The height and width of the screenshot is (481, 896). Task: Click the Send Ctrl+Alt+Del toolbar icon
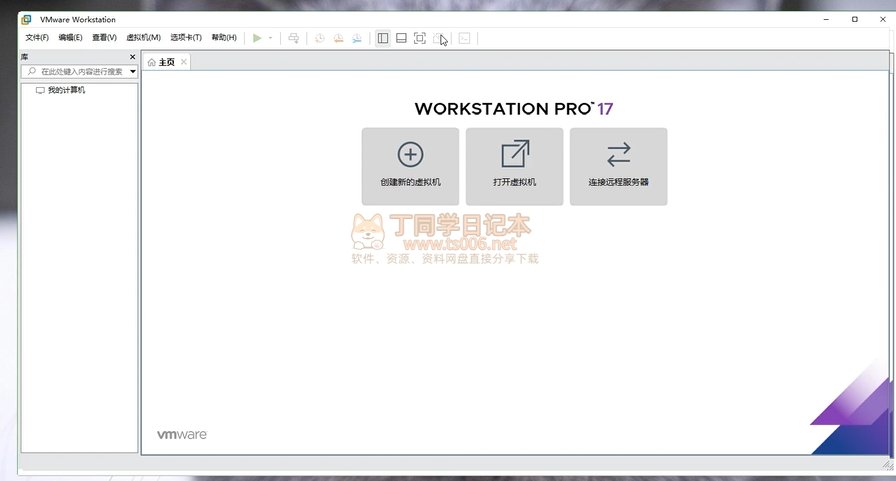(x=294, y=38)
